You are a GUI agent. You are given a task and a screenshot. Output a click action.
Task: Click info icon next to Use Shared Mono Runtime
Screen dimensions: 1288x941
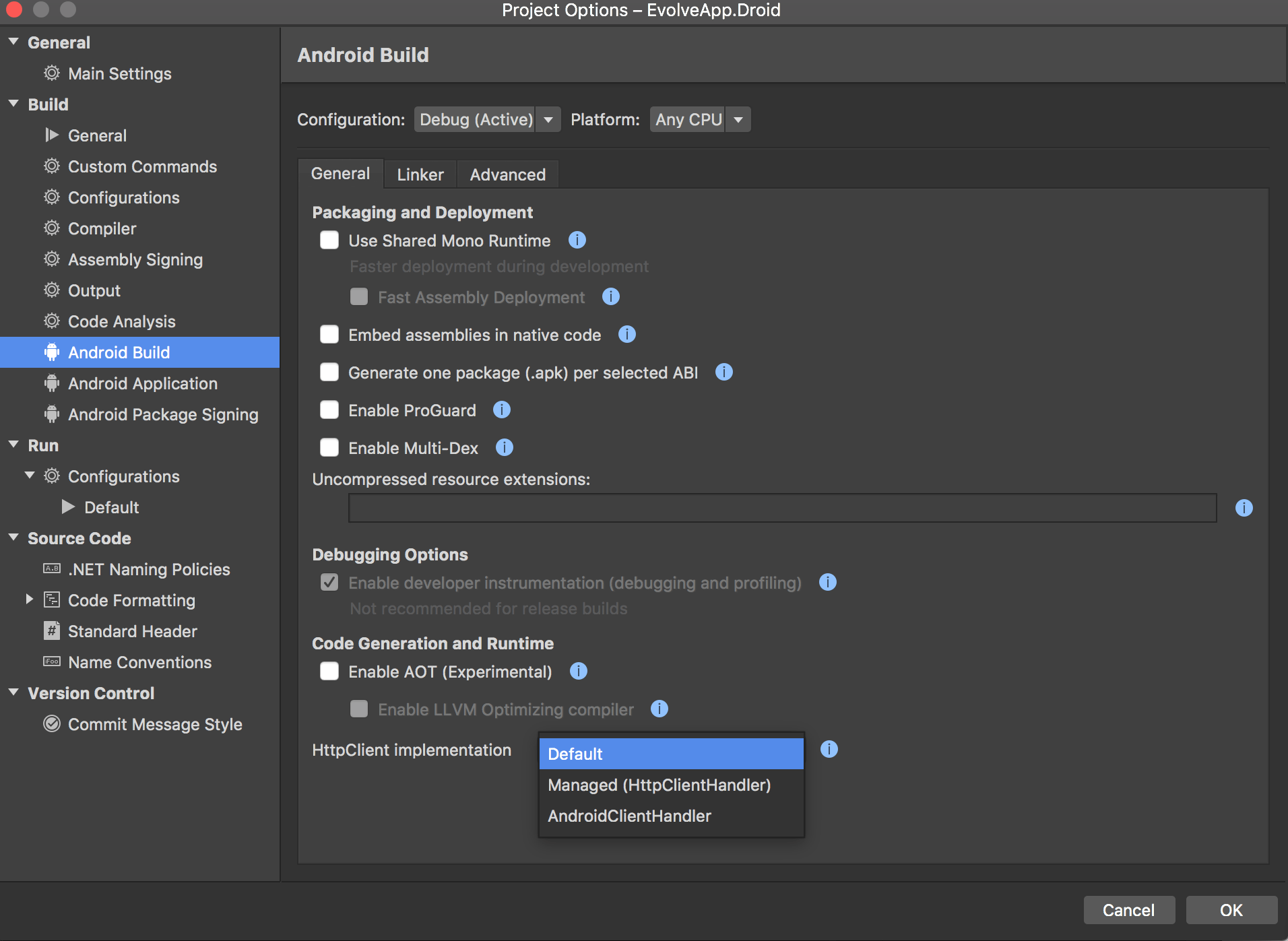577,240
